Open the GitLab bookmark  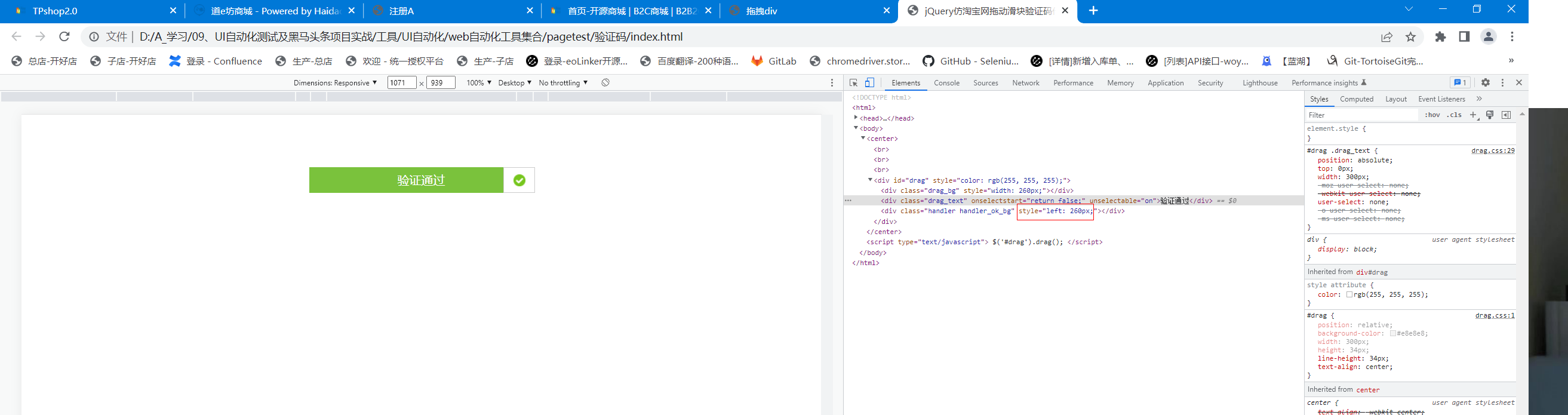(x=774, y=61)
